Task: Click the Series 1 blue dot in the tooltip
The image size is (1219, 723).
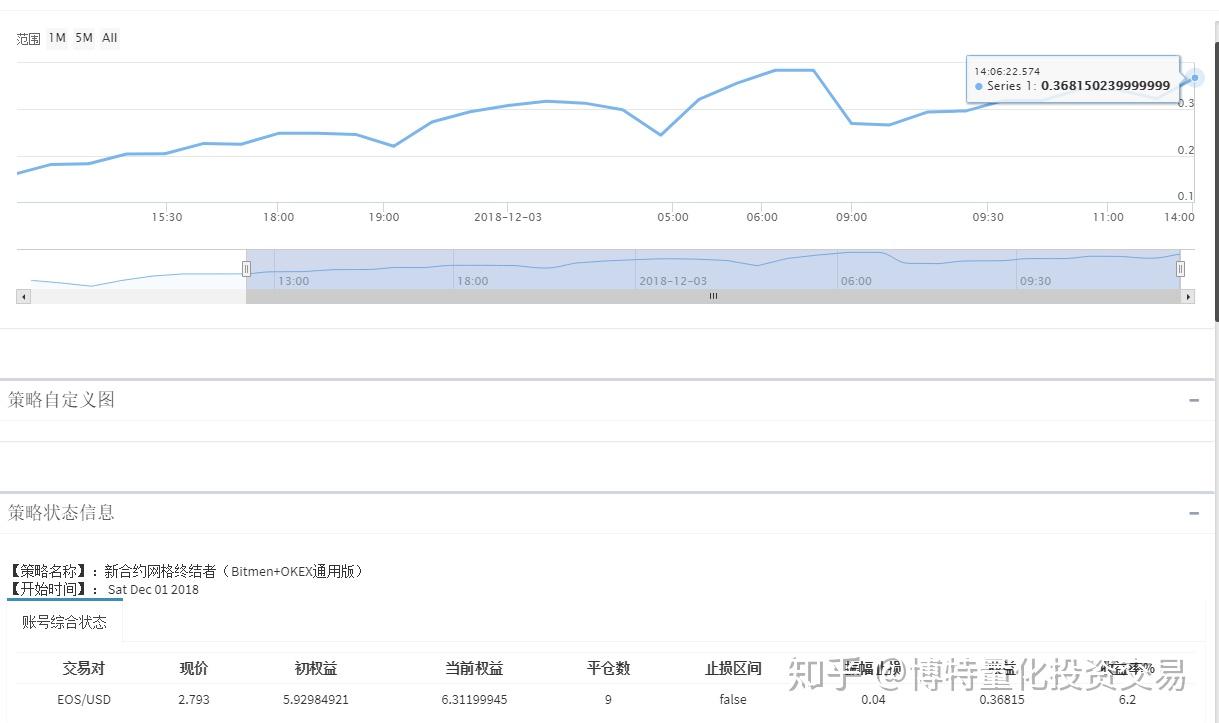Action: (x=978, y=86)
